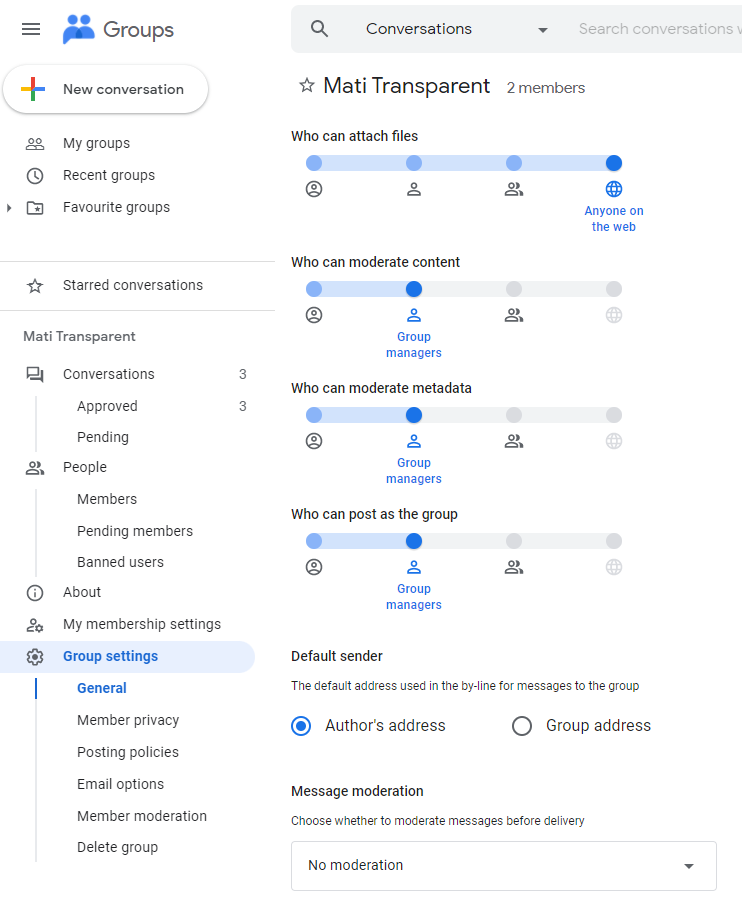Open Member privacy settings
This screenshot has width=742, height=923.
click(x=128, y=720)
